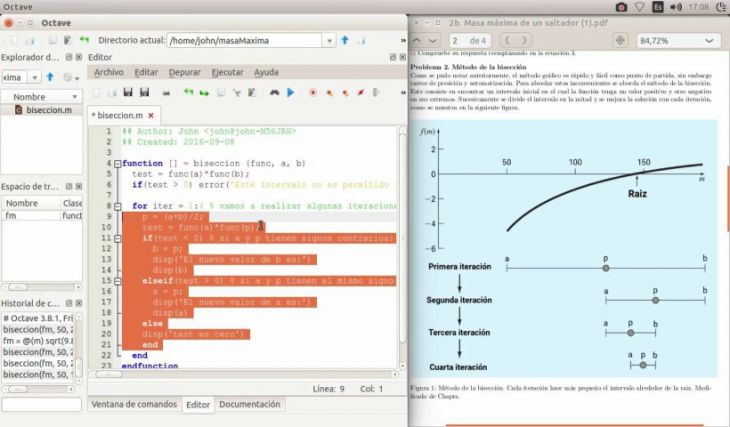Undo using the editor toolbar green left arrow

pos(188,92)
